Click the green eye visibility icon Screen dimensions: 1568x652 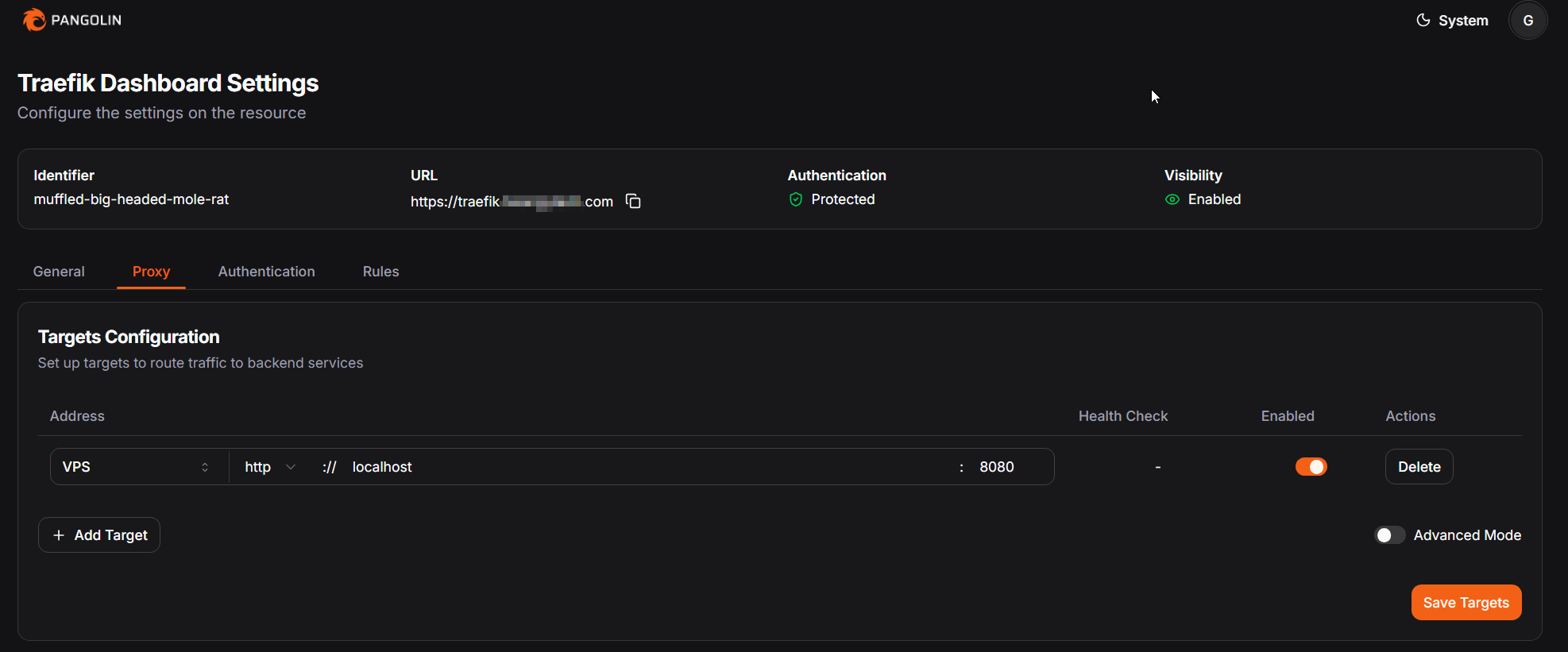(x=1172, y=199)
